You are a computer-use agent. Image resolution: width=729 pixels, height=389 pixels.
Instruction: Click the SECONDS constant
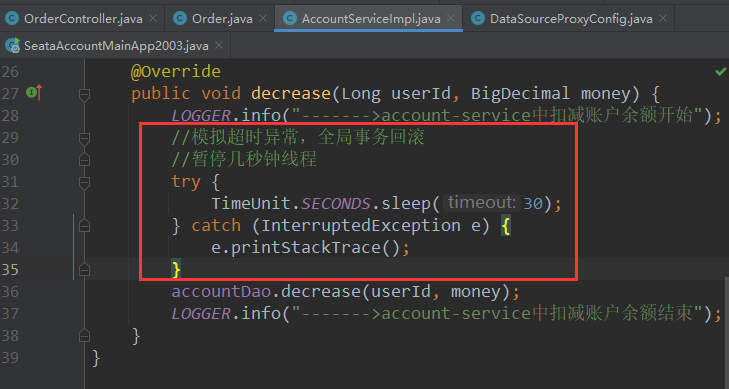coord(336,204)
